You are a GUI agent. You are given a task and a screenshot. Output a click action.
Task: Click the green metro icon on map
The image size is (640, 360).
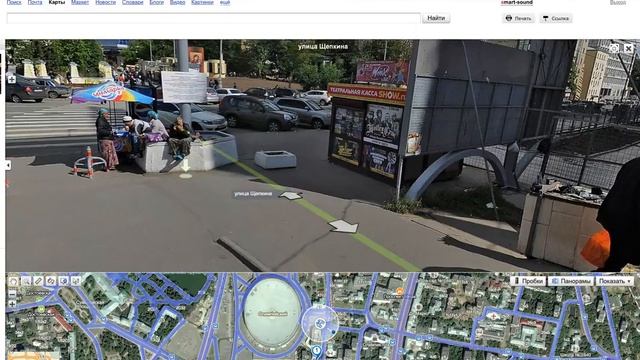[x=41, y=309]
